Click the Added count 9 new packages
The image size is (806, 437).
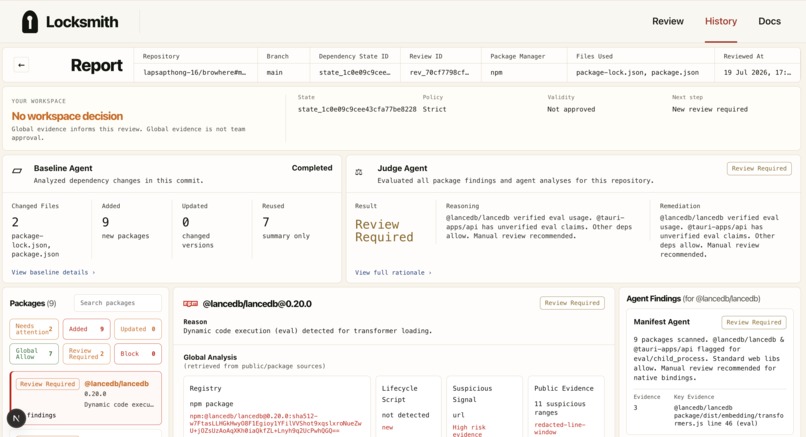click(x=105, y=222)
